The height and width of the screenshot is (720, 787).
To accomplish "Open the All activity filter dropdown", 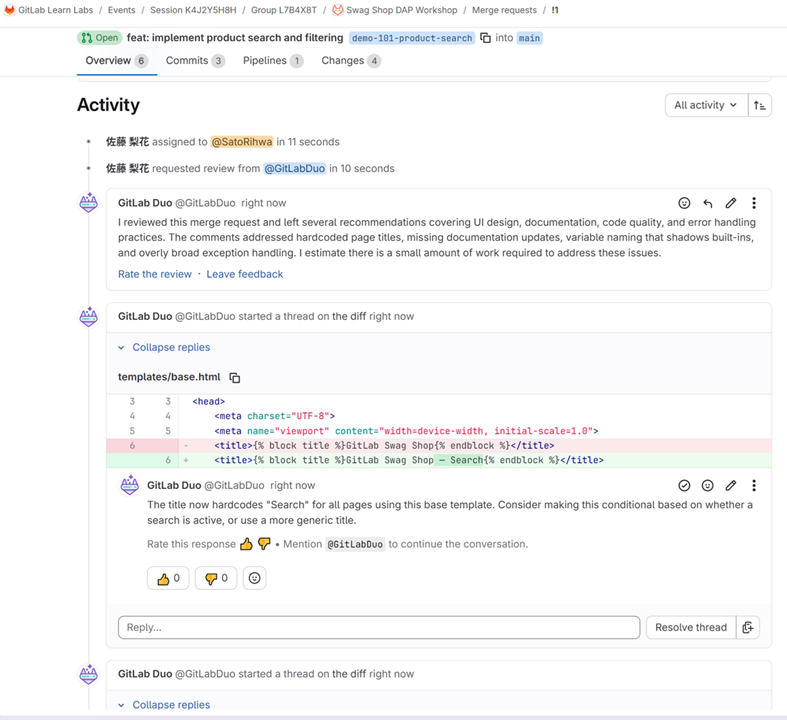I will (x=706, y=105).
